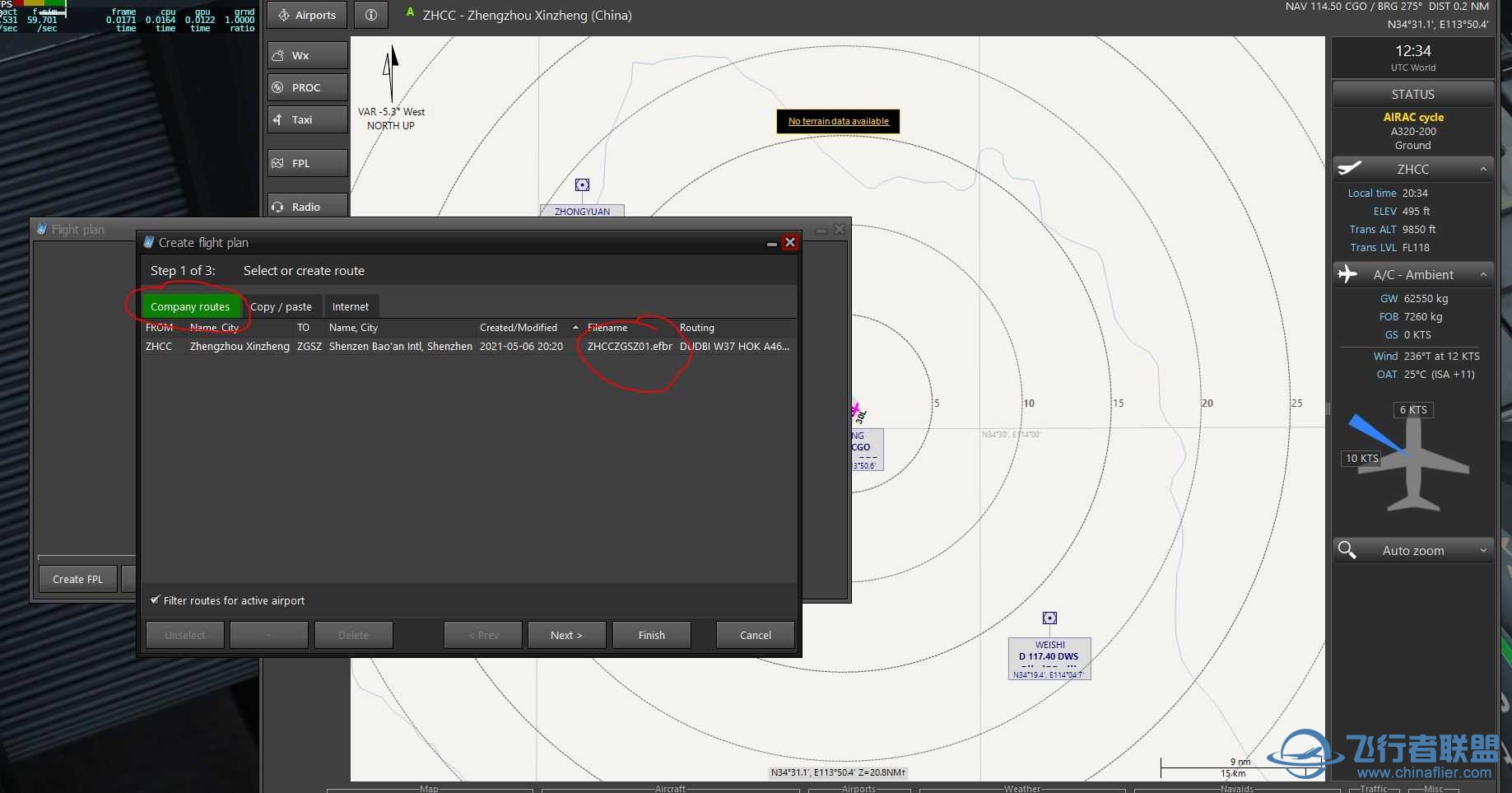1512x793 pixels.
Task: Click the WEISHI DWS navaid symbol on the map
Action: point(1049,617)
